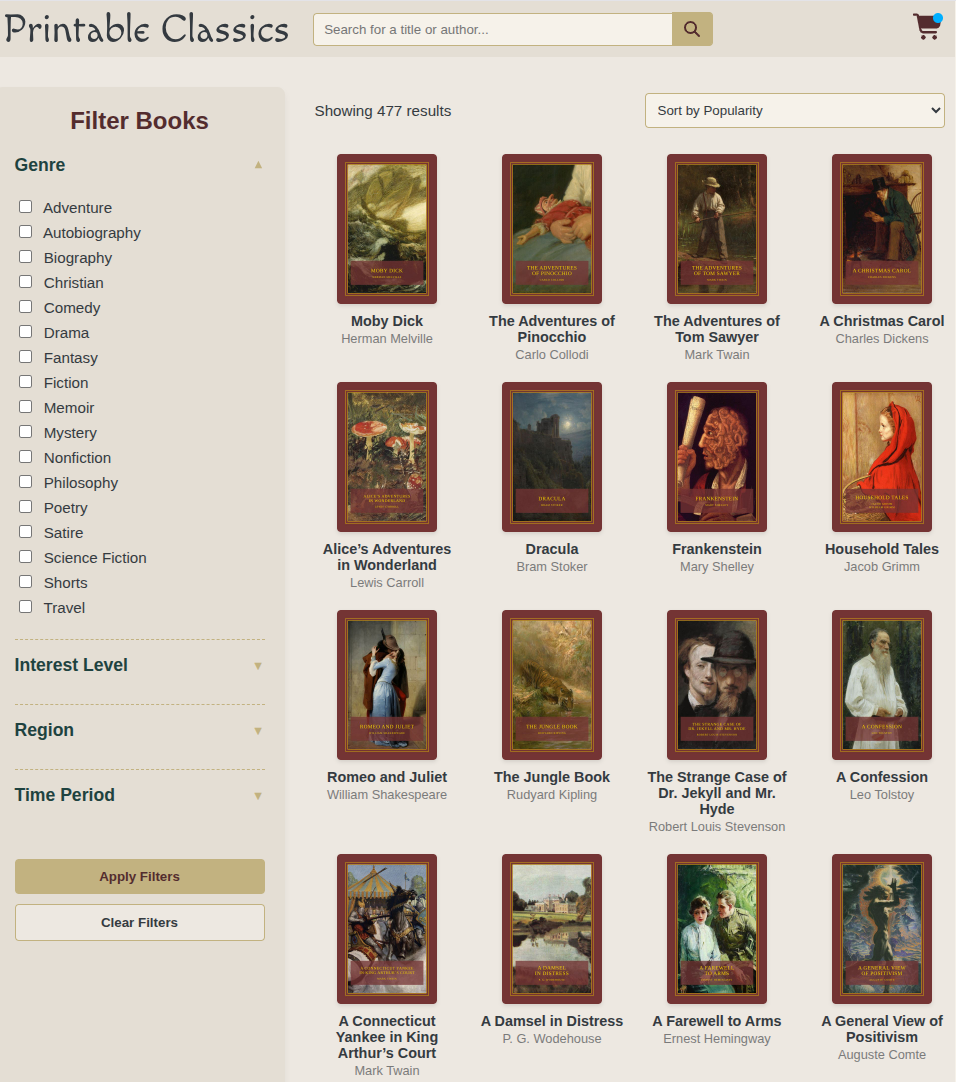Open the Sort by Popularity dropdown
Viewport: 956px width, 1082px height.
[794, 110]
